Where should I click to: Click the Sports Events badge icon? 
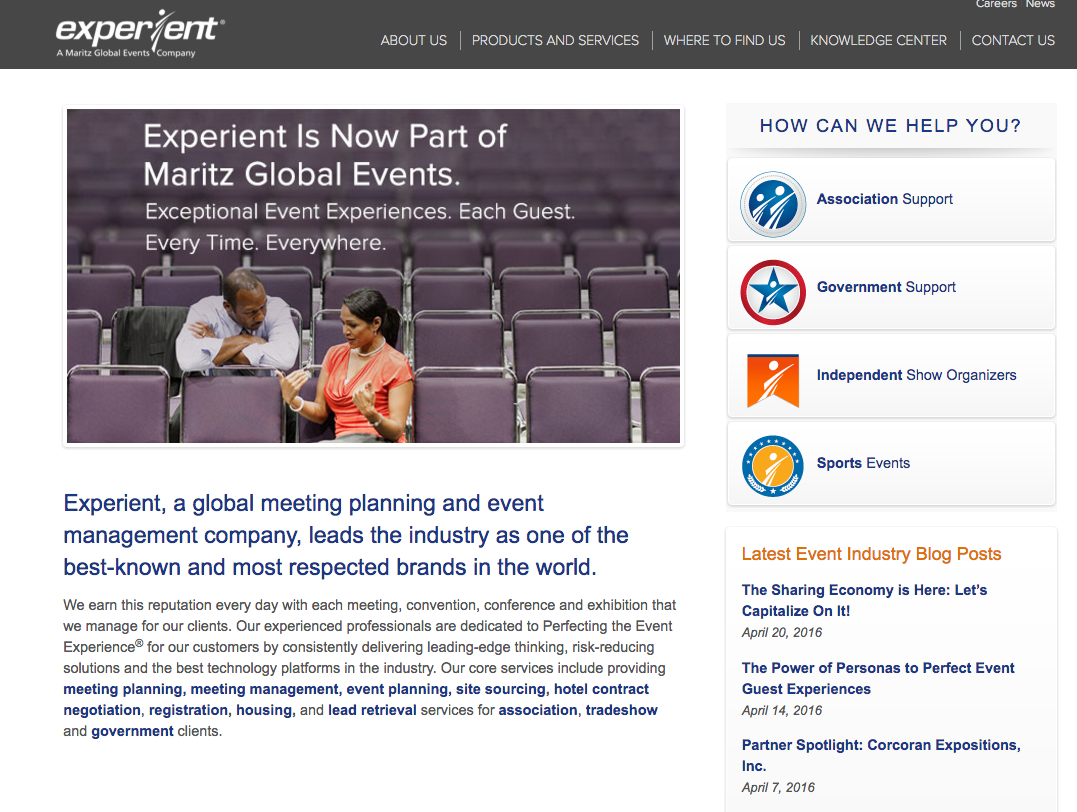(x=773, y=466)
